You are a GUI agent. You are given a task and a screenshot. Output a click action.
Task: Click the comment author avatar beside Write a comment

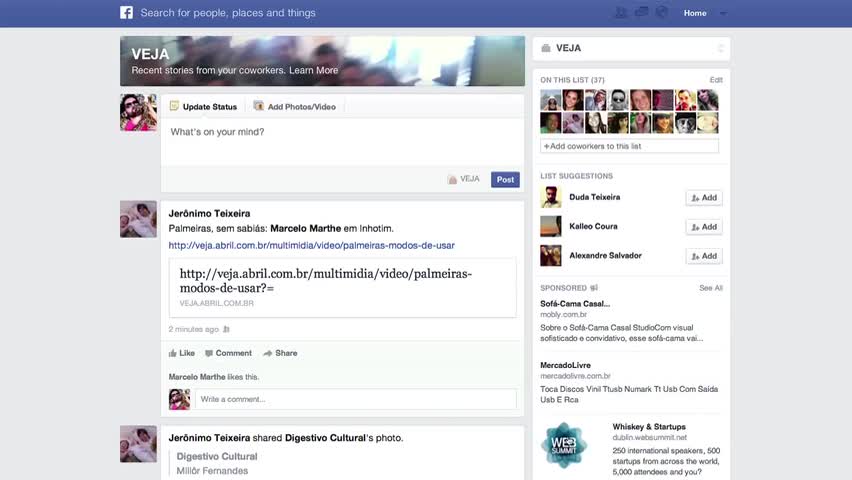click(x=179, y=399)
